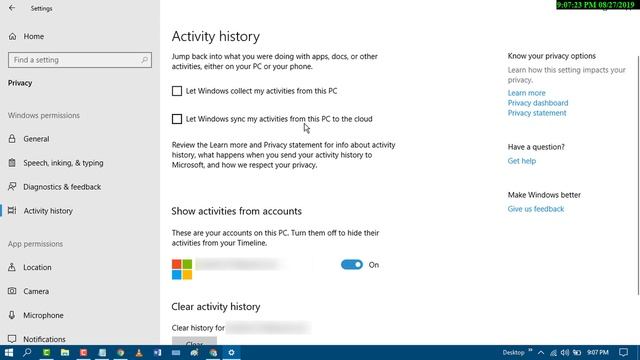Click the person icon beside Diagnostics & feedback
Screen dimensions: 640x360
[12, 187]
